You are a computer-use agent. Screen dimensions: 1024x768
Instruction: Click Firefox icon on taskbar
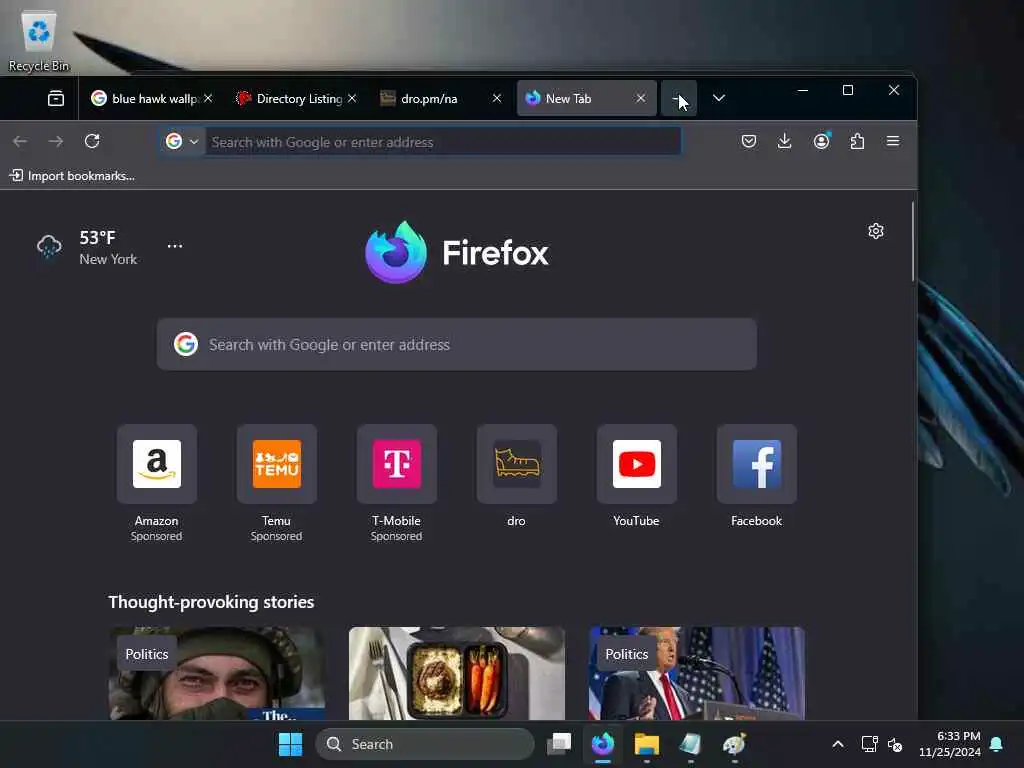point(603,744)
